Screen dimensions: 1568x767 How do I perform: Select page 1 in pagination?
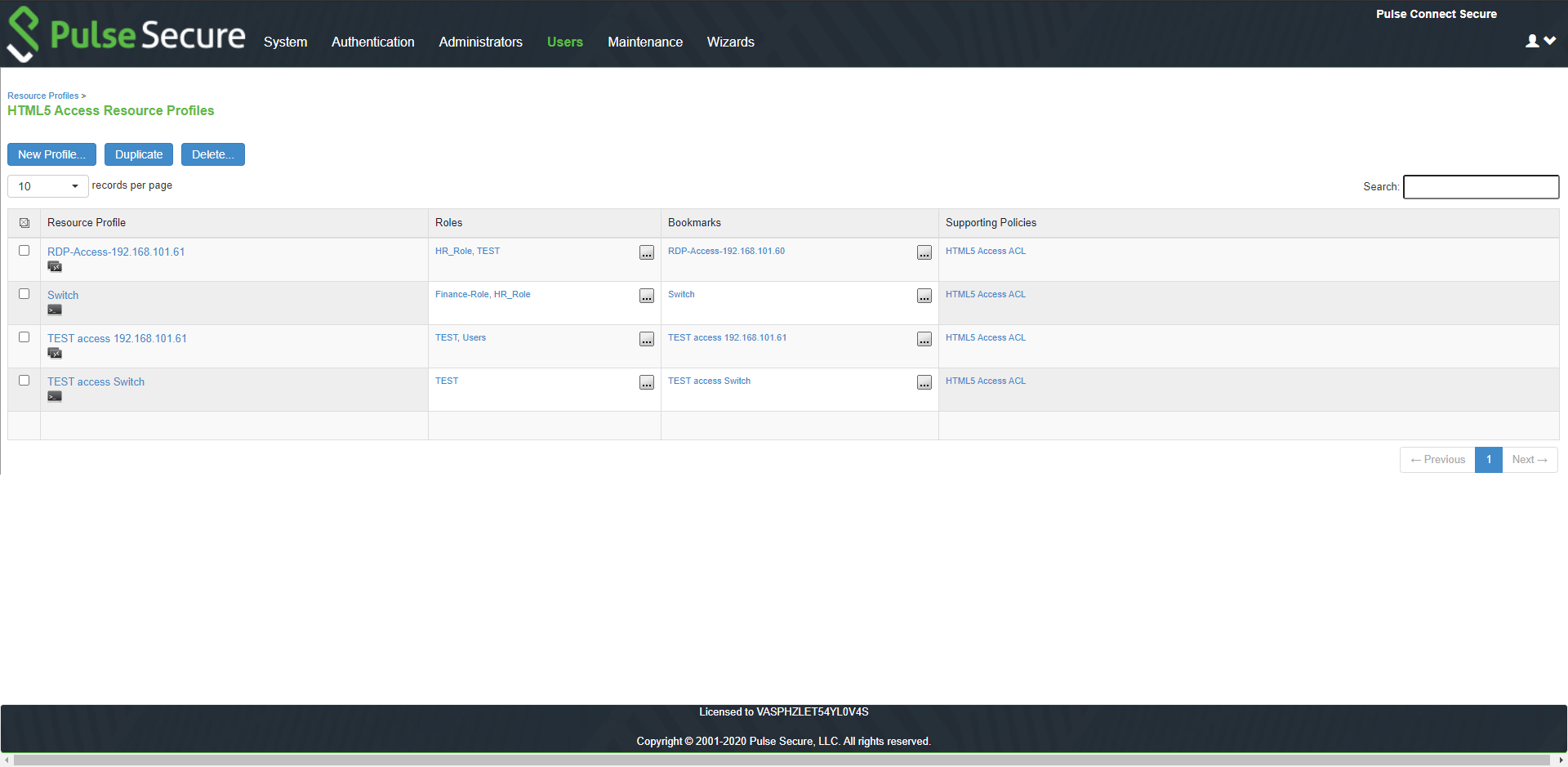click(1489, 460)
